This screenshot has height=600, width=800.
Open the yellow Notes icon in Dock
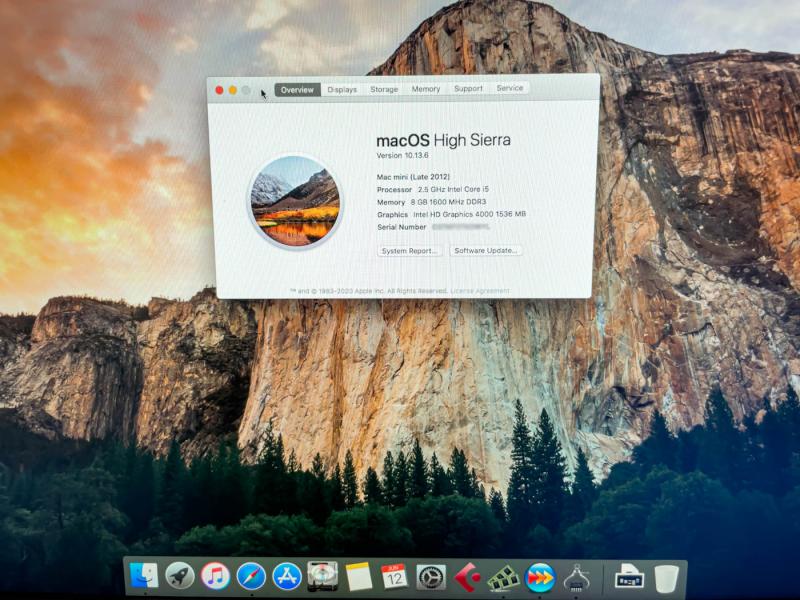358,577
